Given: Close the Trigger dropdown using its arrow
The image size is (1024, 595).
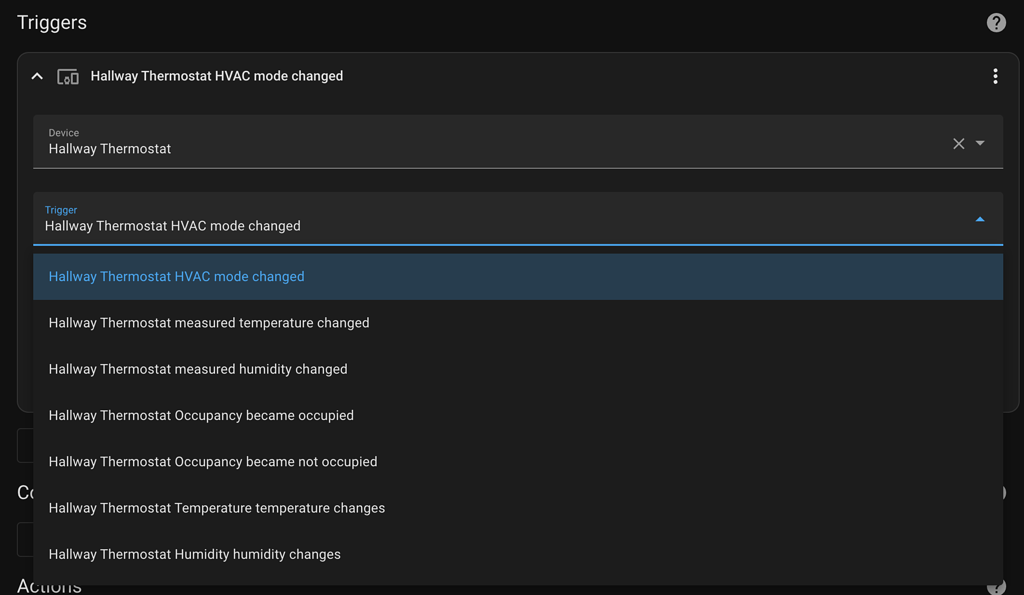Looking at the screenshot, I should (x=980, y=219).
